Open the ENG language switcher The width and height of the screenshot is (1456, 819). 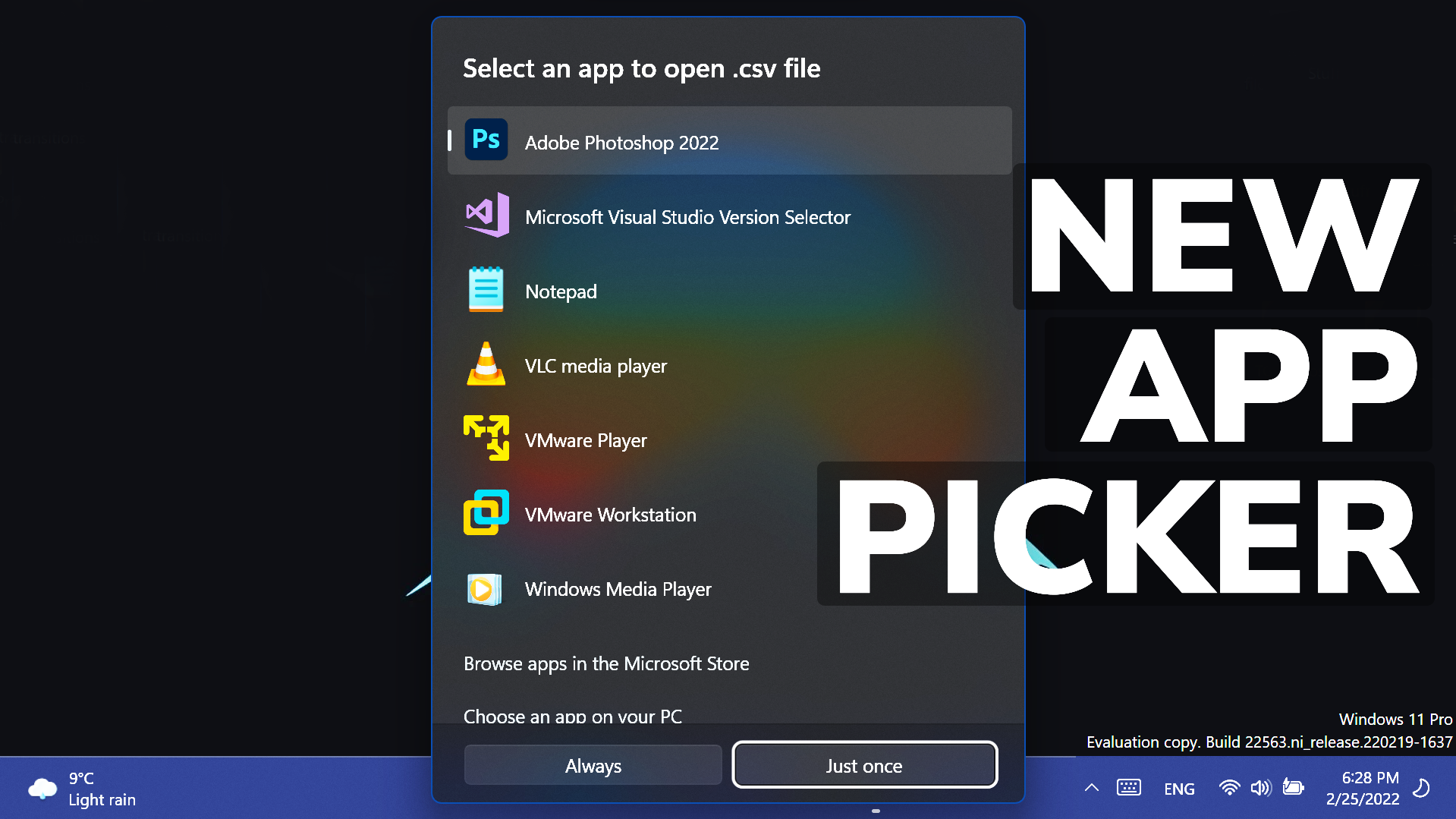(x=1179, y=789)
